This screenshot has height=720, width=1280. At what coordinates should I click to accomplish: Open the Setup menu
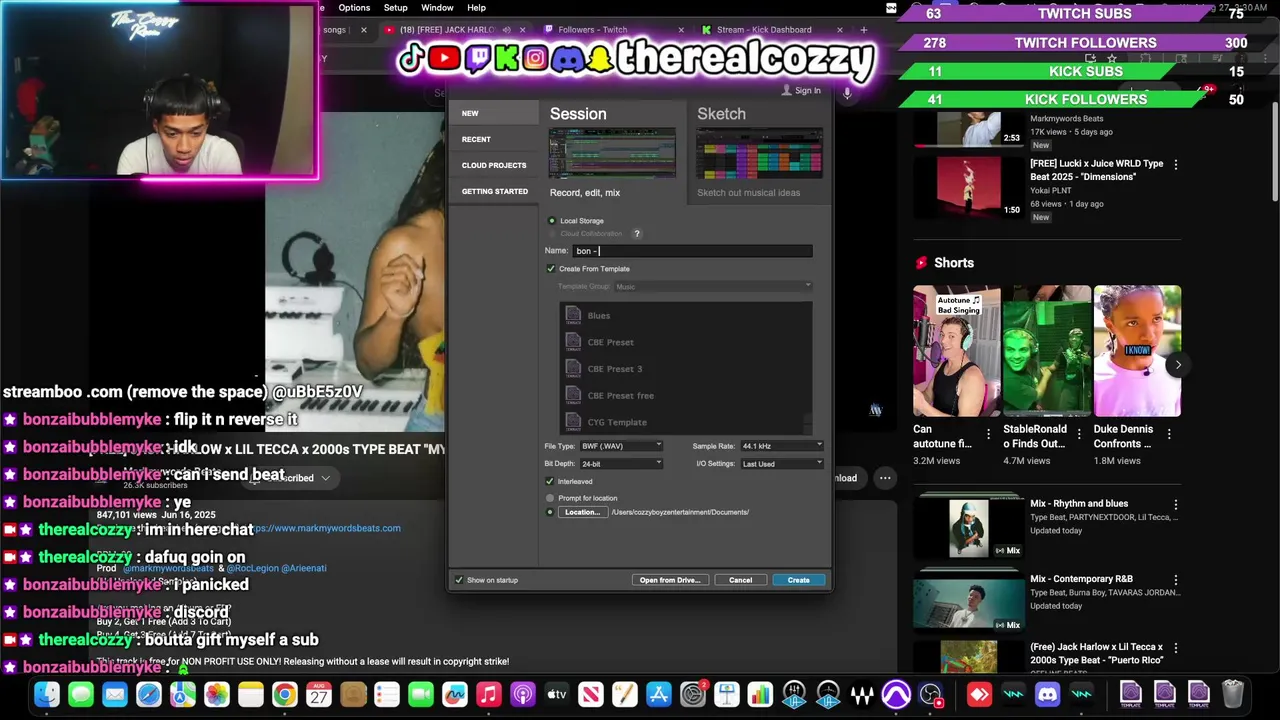click(x=396, y=8)
